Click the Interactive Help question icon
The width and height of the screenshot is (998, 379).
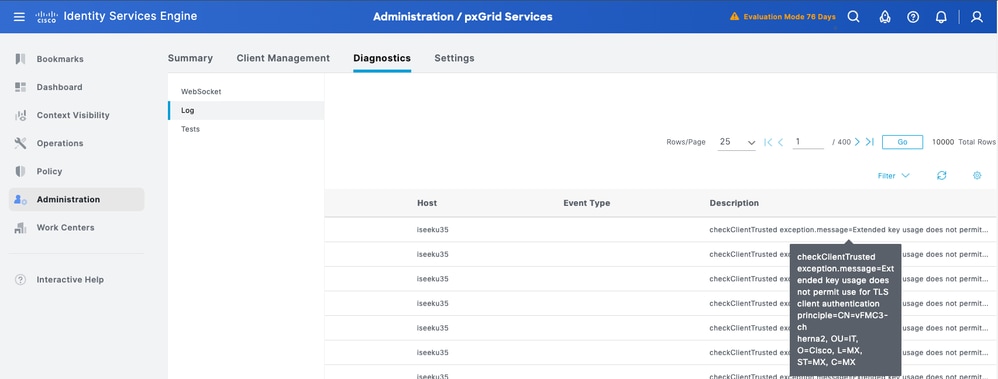tap(20, 280)
